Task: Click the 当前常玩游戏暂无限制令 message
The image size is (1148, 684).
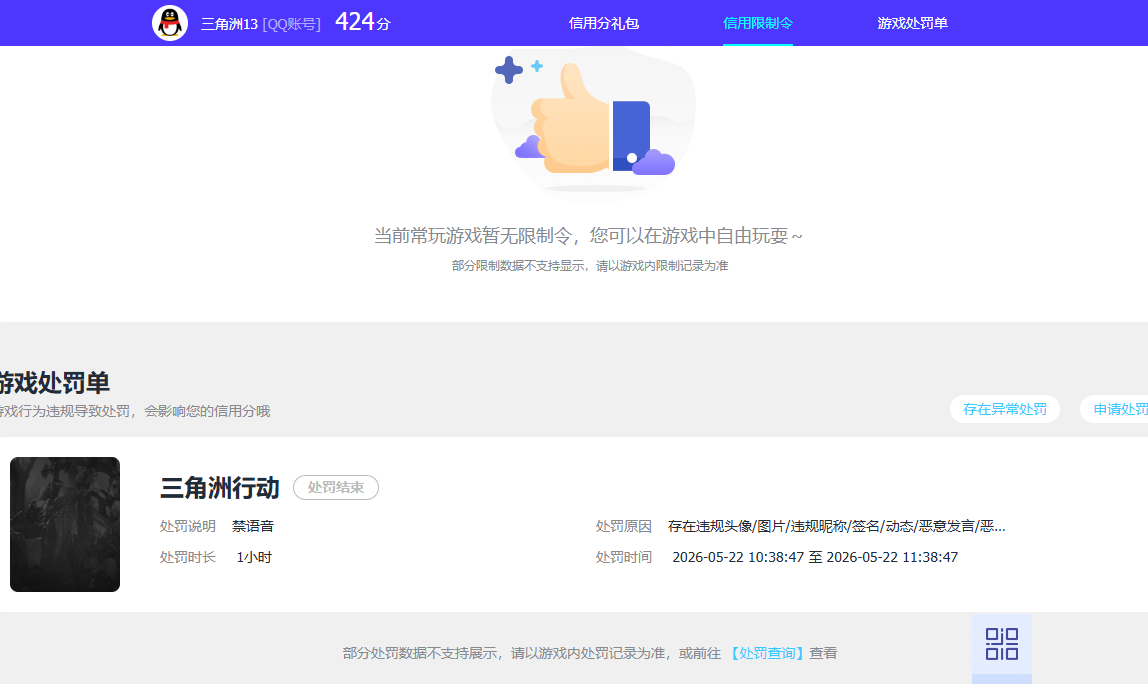Action: tap(588, 236)
